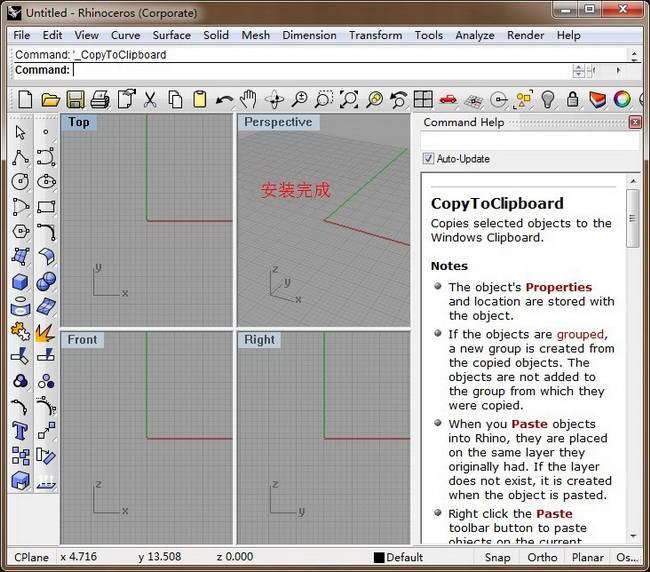This screenshot has width=650, height=572.
Task: Click Undo View Change icon
Action: tap(399, 99)
